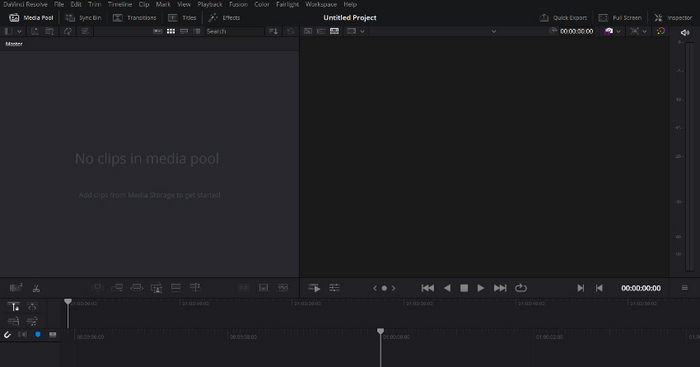This screenshot has height=367, width=700.
Task: Click the dissolve transition icon
Action: [x=263, y=288]
